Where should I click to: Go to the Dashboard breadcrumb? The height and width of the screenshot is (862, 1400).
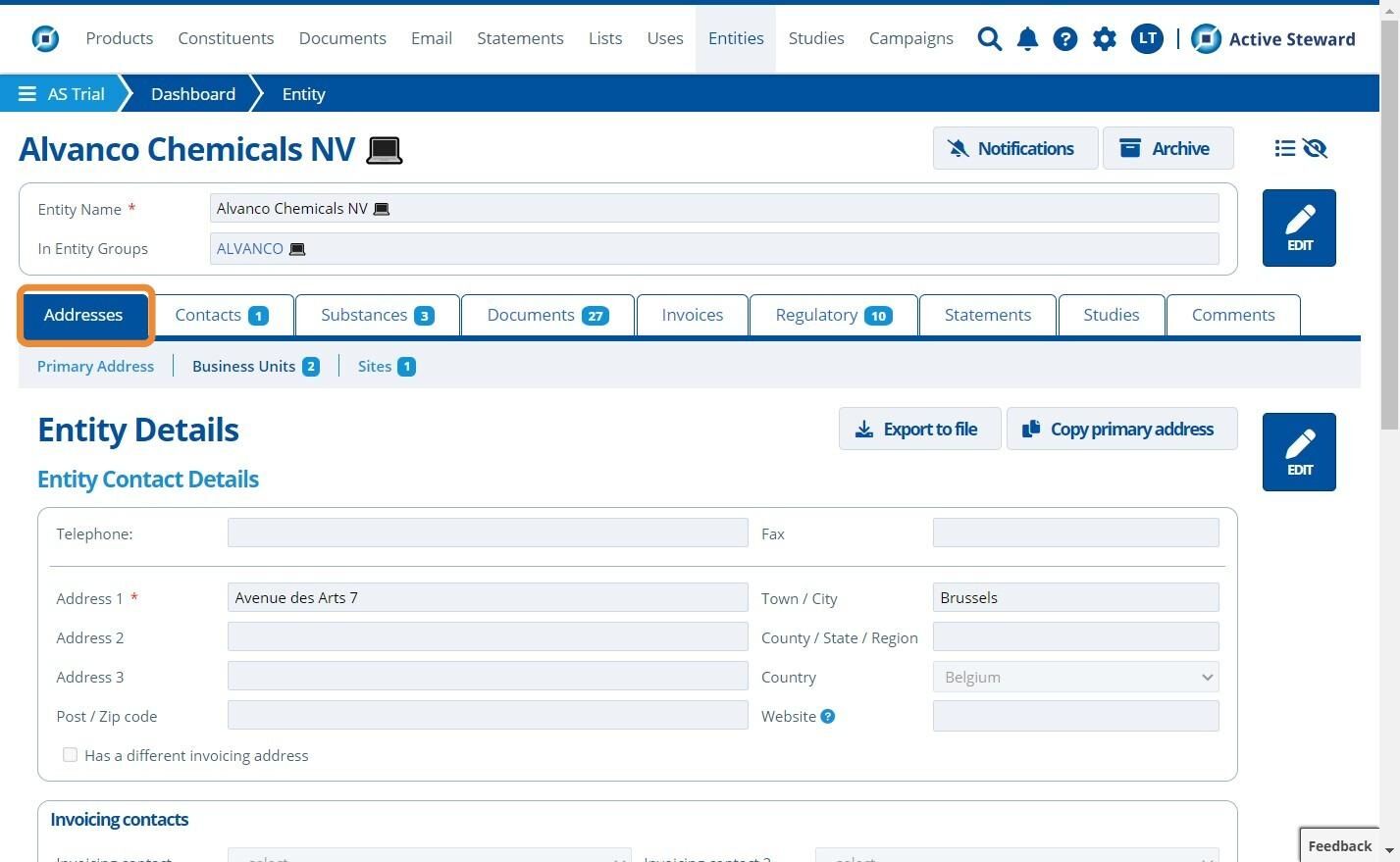[193, 94]
